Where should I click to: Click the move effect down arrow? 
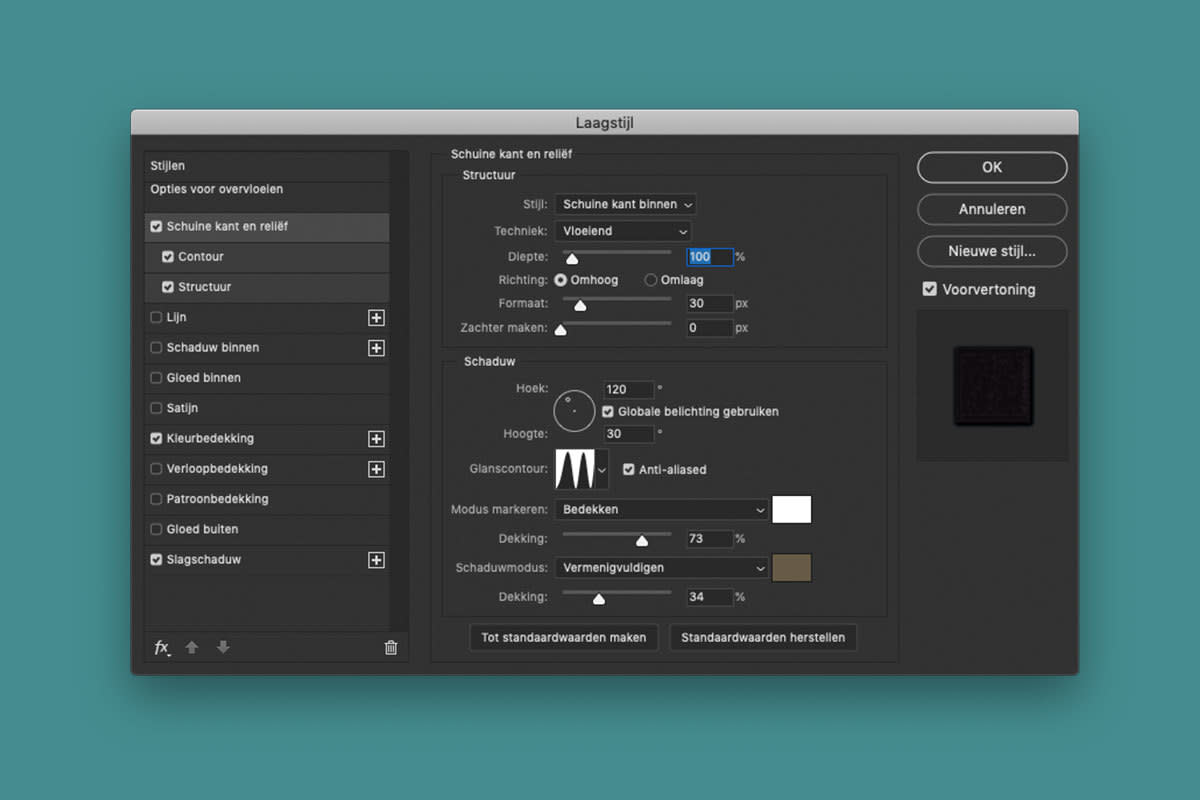click(x=223, y=648)
